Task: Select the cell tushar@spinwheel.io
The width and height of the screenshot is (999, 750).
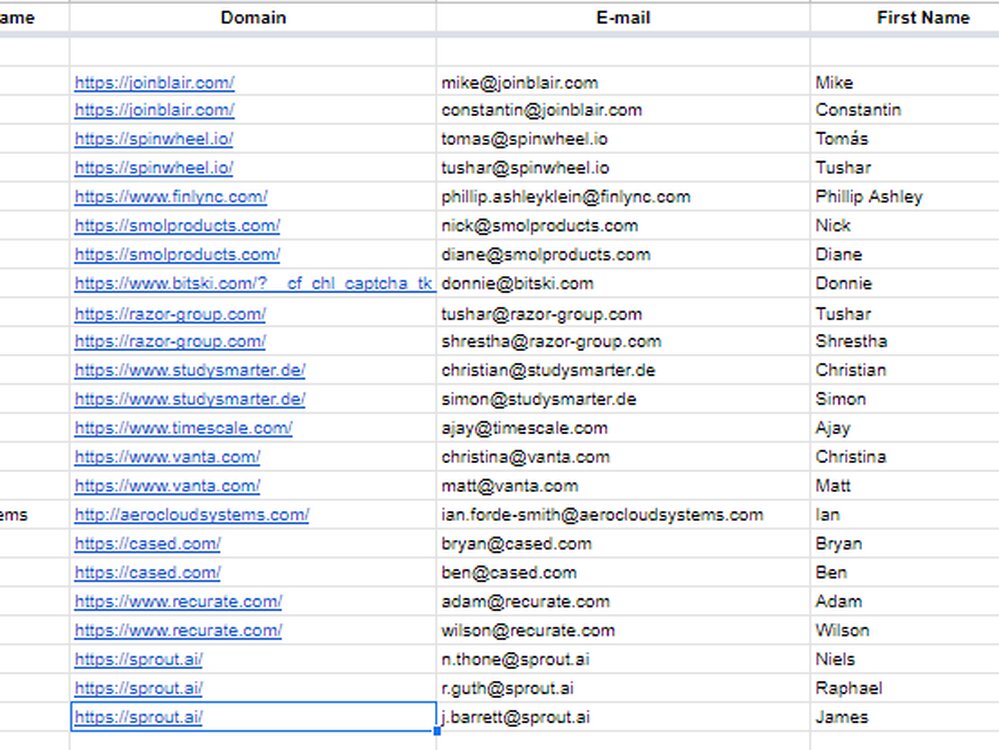Action: pos(623,168)
